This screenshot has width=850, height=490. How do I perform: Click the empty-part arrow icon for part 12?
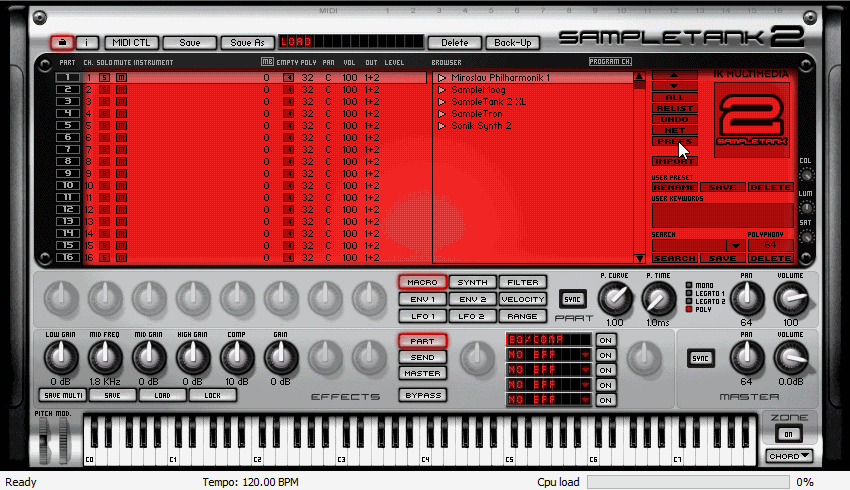[x=288, y=210]
